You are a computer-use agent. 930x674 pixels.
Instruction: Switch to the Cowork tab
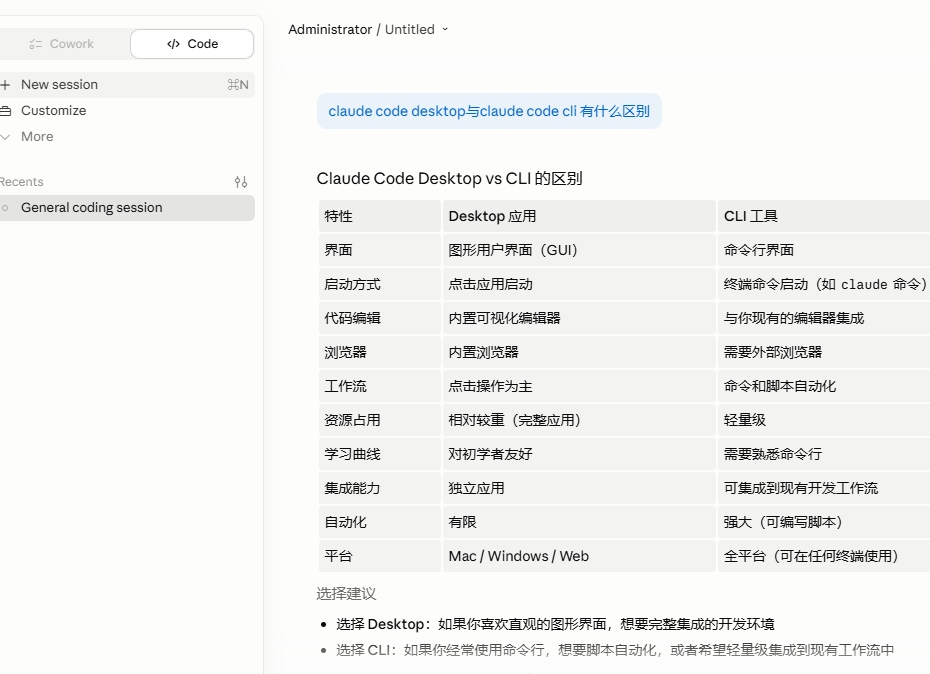coord(62,44)
